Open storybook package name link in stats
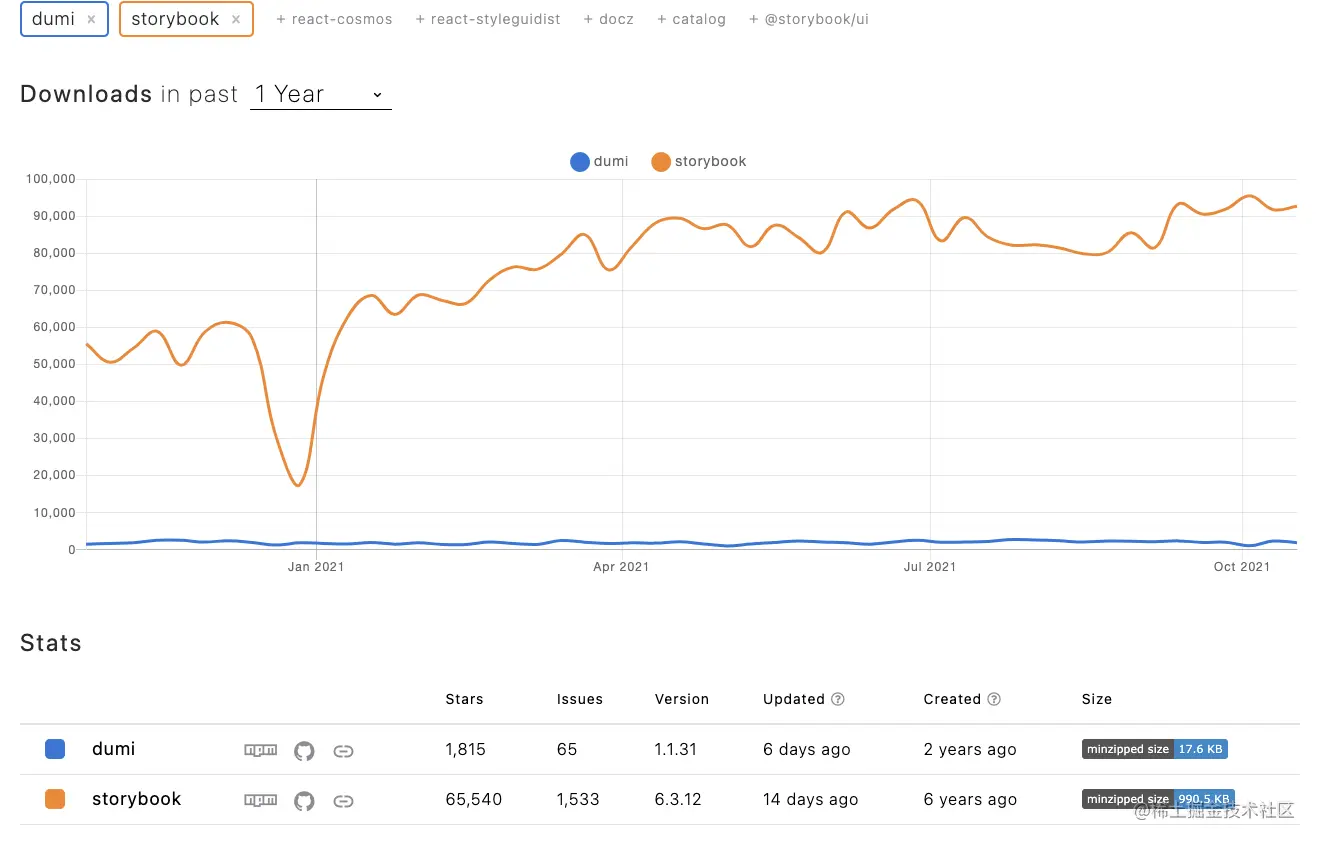The height and width of the screenshot is (844, 1318). pos(136,799)
